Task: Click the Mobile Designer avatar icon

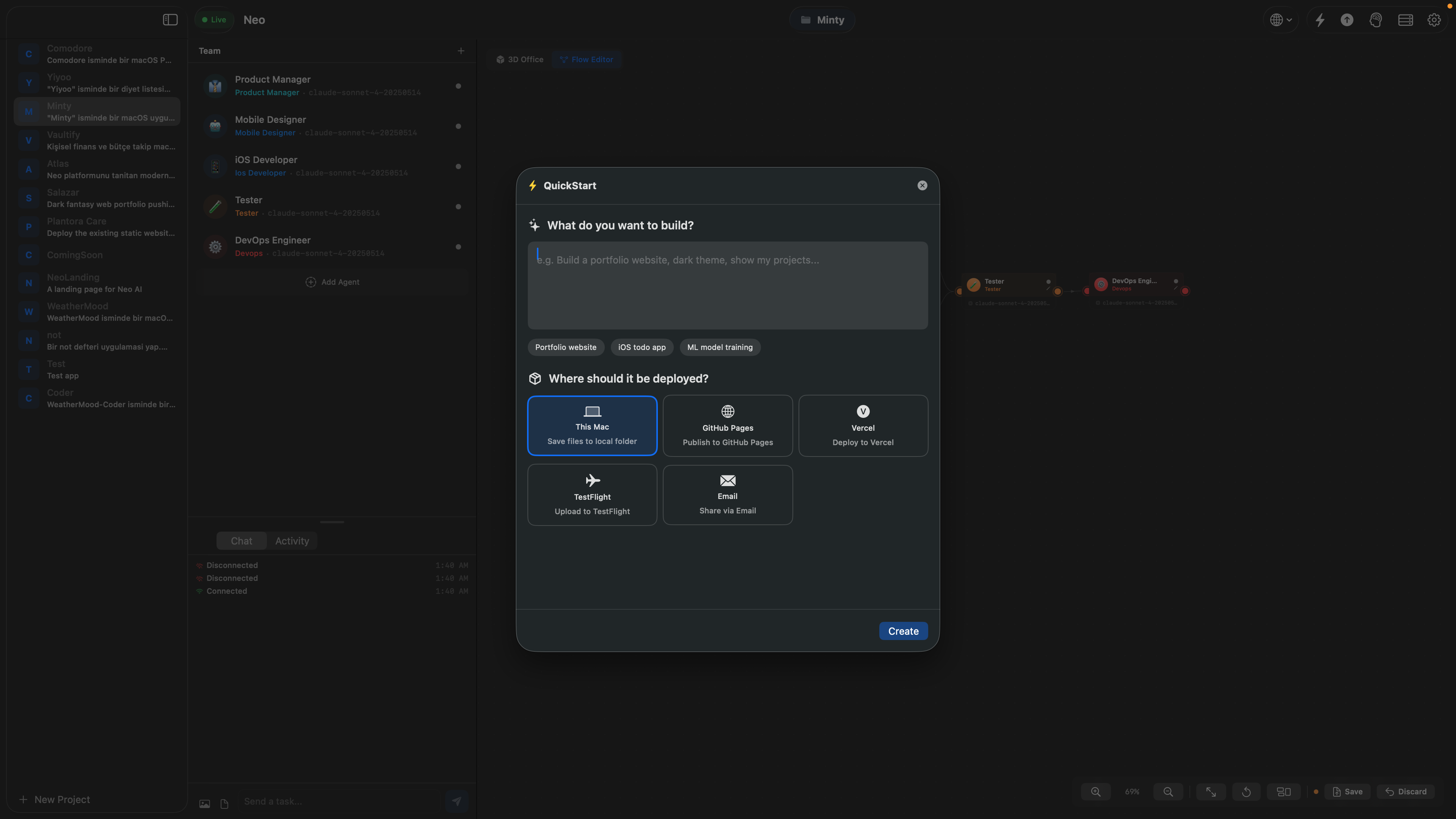Action: pos(215,126)
